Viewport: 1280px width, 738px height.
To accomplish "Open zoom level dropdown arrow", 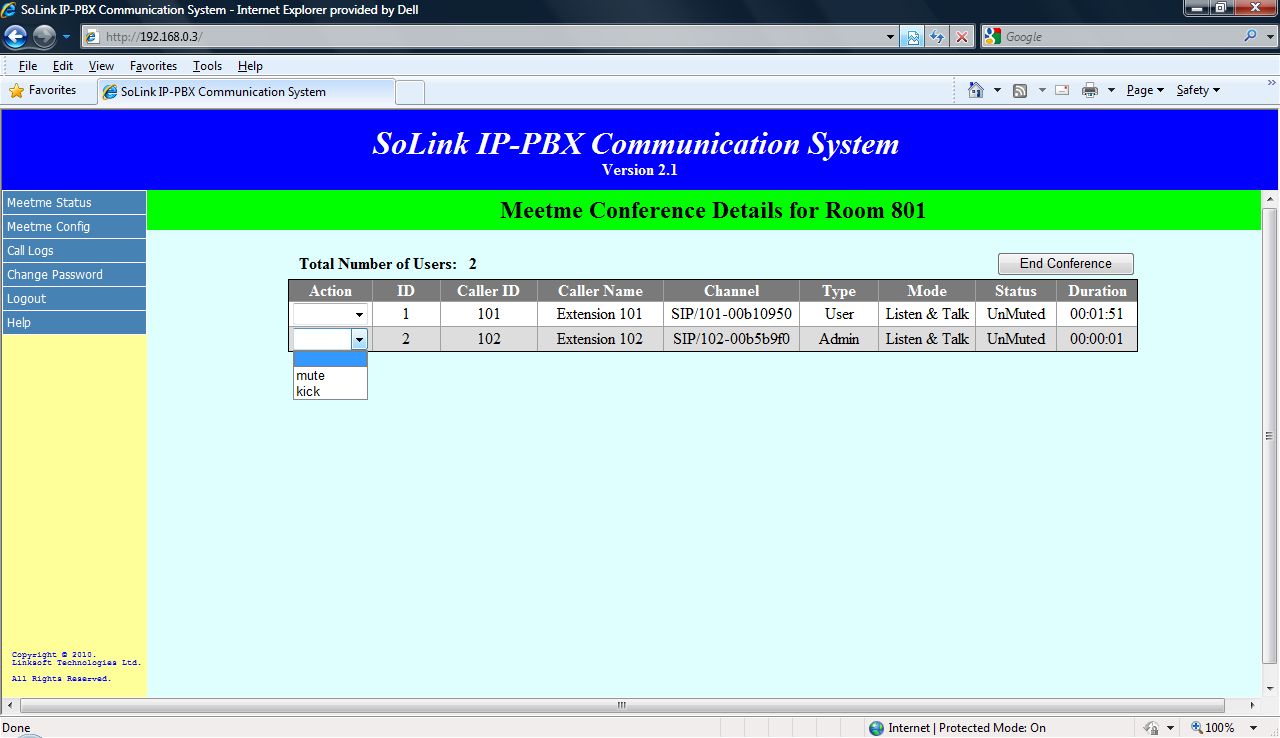I will [1255, 728].
